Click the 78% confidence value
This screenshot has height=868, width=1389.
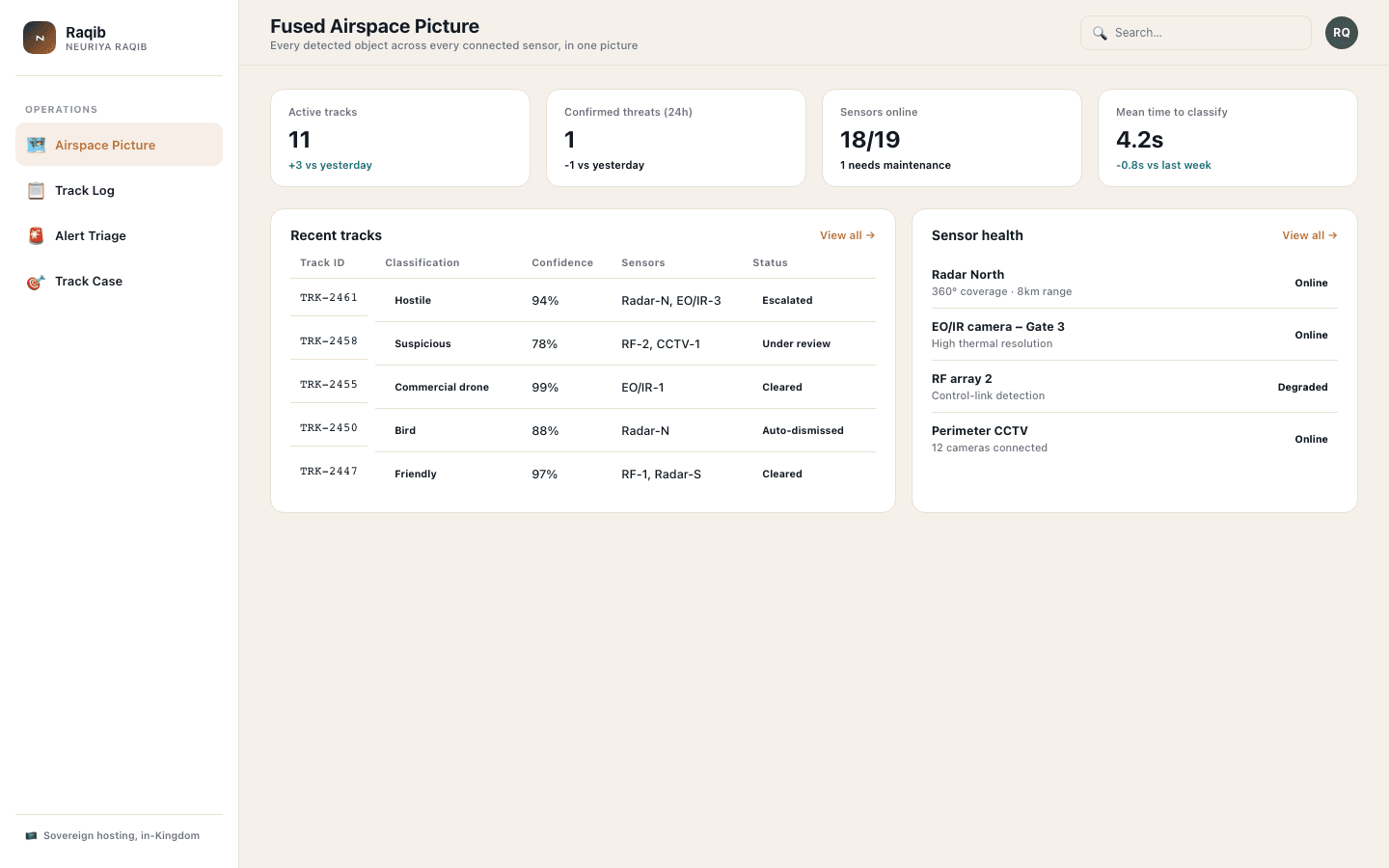pyautogui.click(x=545, y=344)
